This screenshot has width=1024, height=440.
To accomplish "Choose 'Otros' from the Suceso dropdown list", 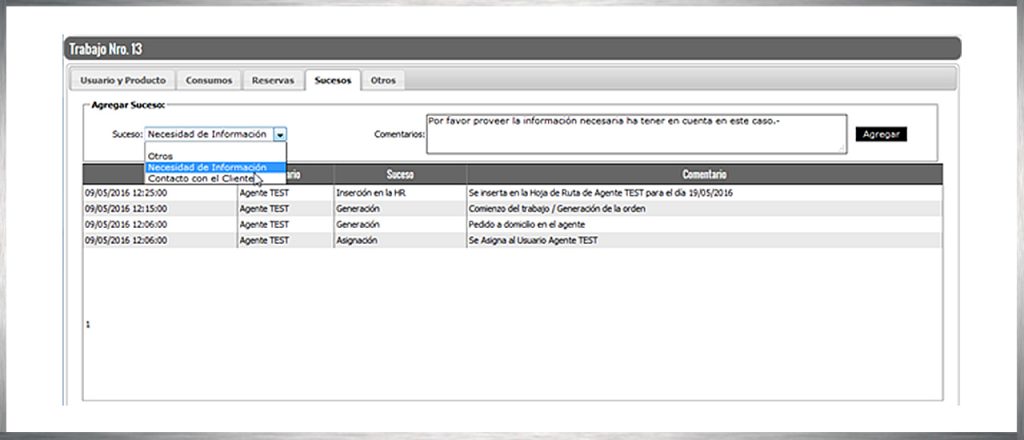I will [161, 156].
